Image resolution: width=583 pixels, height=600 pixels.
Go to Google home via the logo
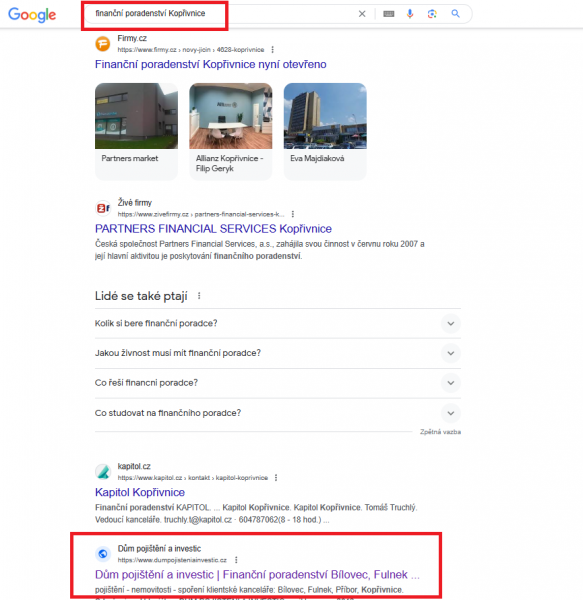coord(32,15)
